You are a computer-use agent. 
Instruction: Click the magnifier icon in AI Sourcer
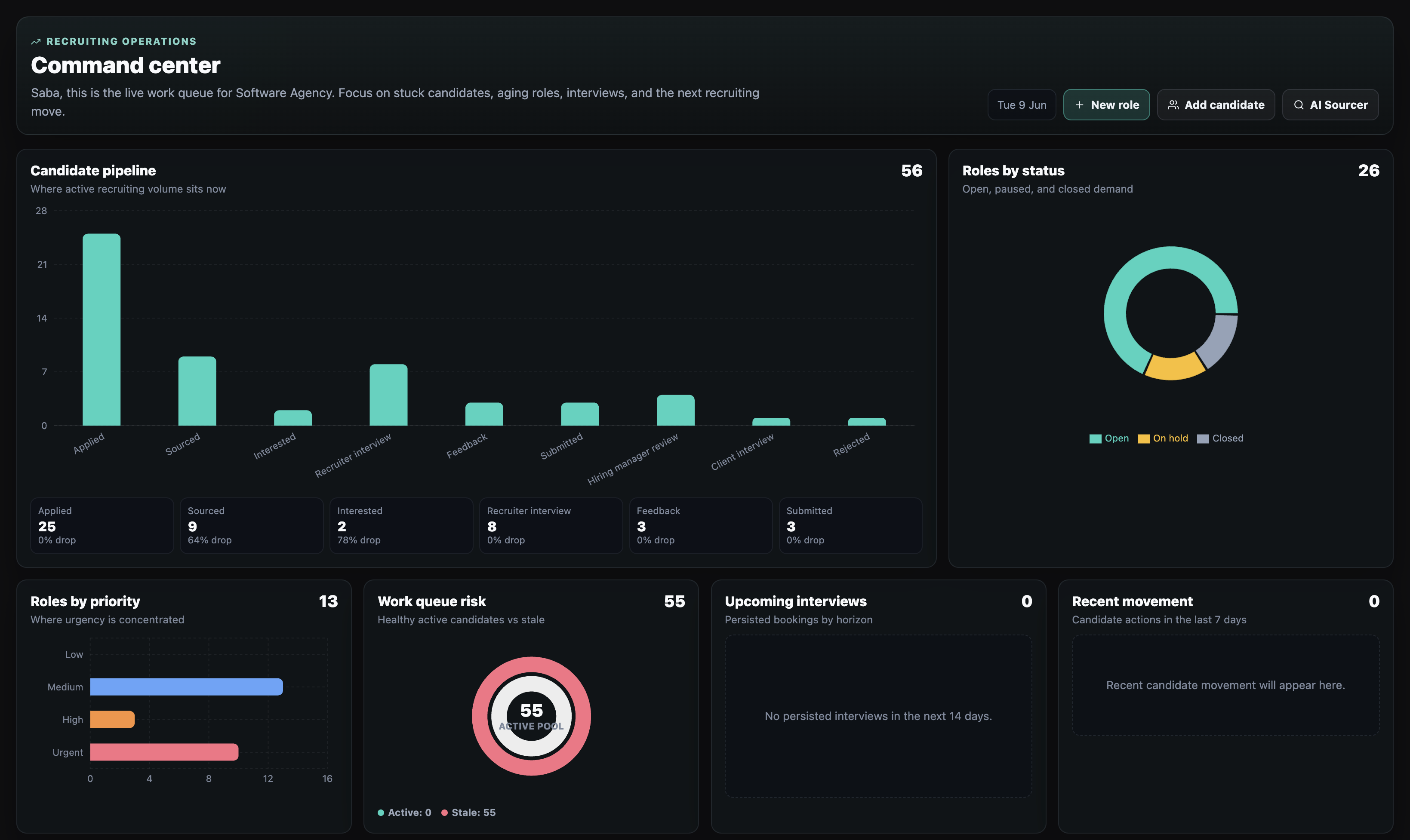point(1299,105)
